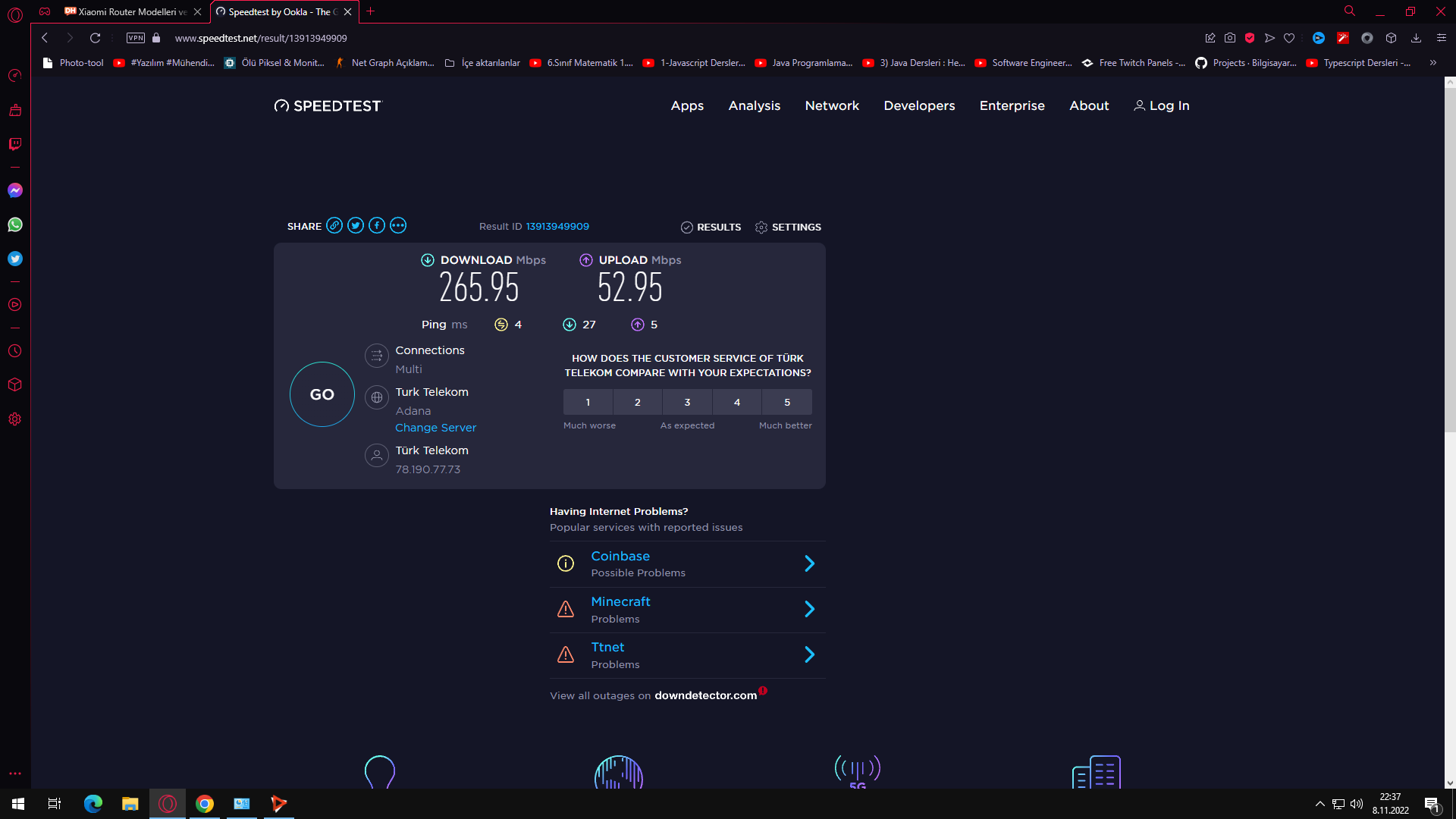Toggle the VPN badge in address bar
The height and width of the screenshot is (819, 1456).
pos(136,38)
